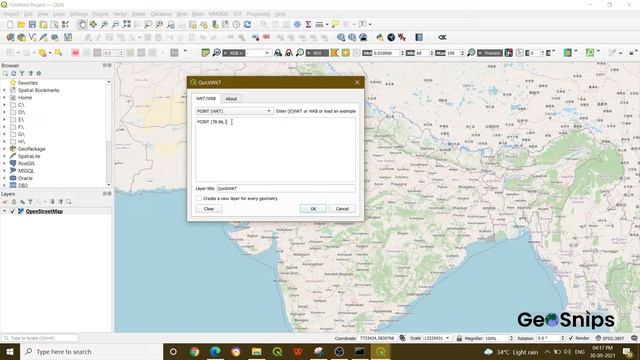This screenshot has width=640, height=360.
Task: Select the Zoom Out tool
Action: pyautogui.click(x=116, y=24)
